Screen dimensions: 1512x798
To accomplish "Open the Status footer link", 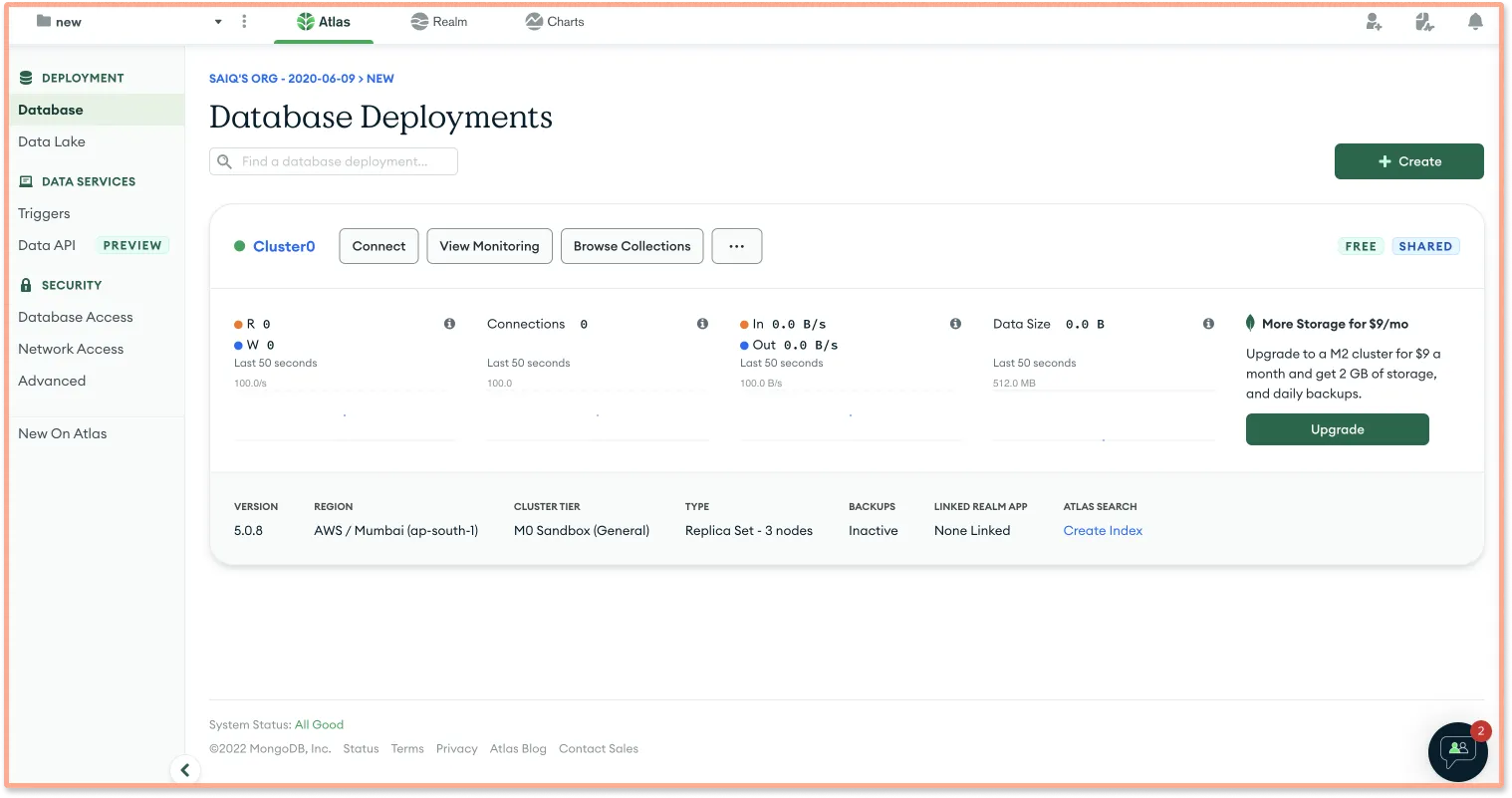I will pyautogui.click(x=361, y=748).
